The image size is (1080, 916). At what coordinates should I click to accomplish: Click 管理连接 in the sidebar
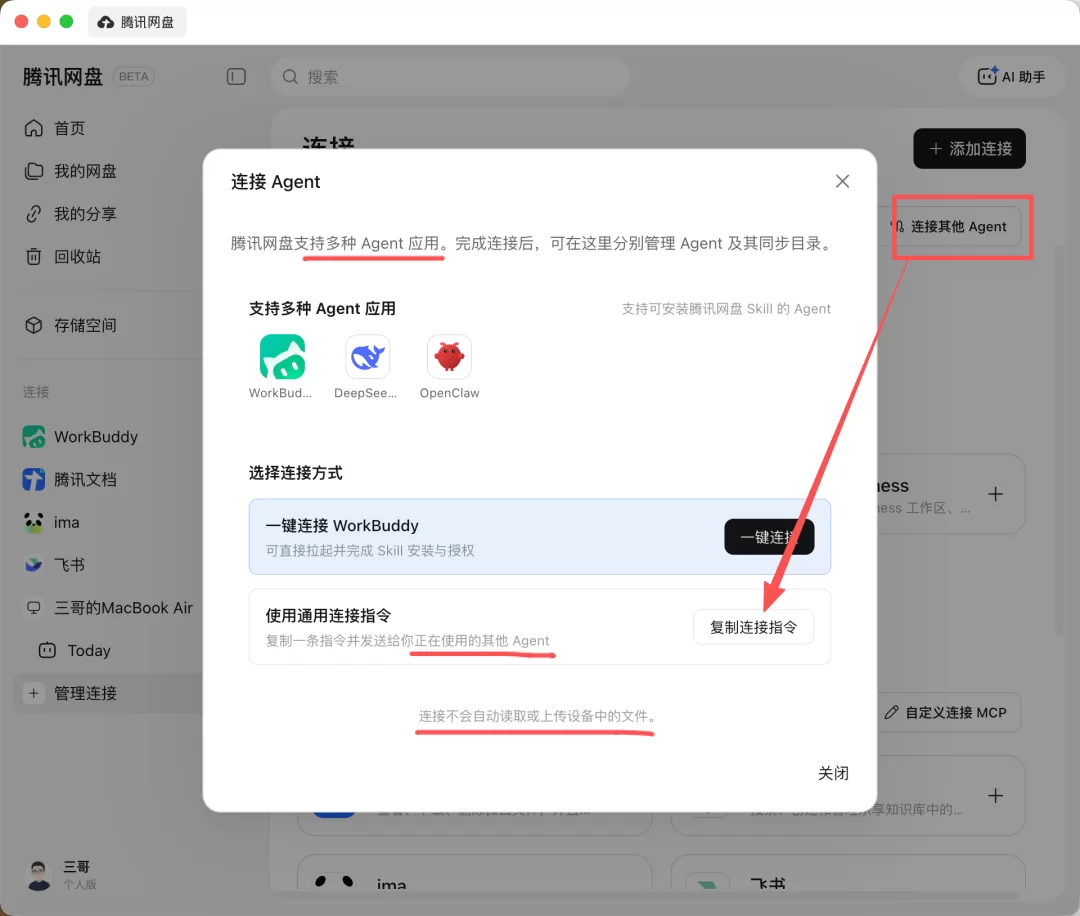pos(107,693)
